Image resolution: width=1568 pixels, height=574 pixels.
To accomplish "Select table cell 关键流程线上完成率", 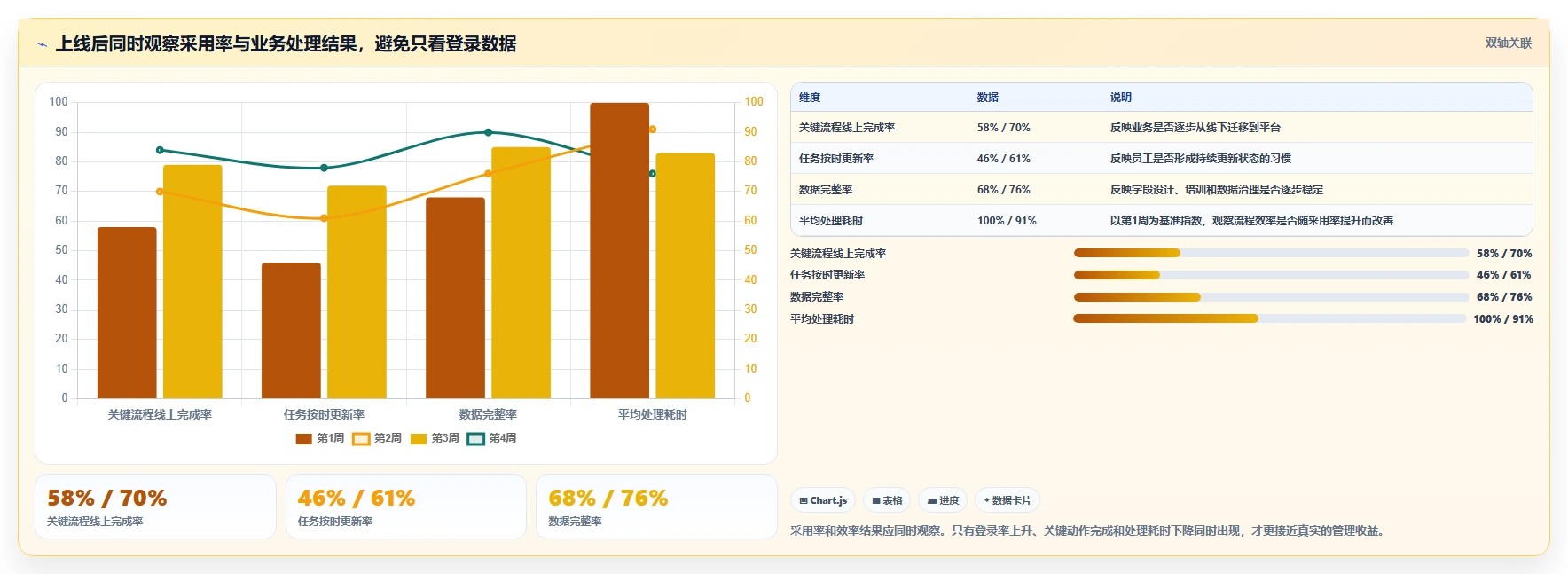I will 847,128.
